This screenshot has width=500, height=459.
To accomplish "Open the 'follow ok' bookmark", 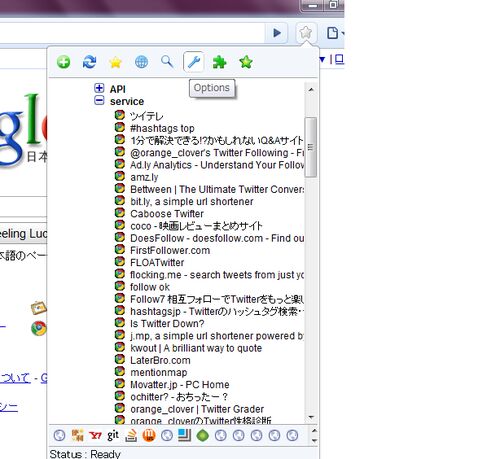I will coord(150,287).
